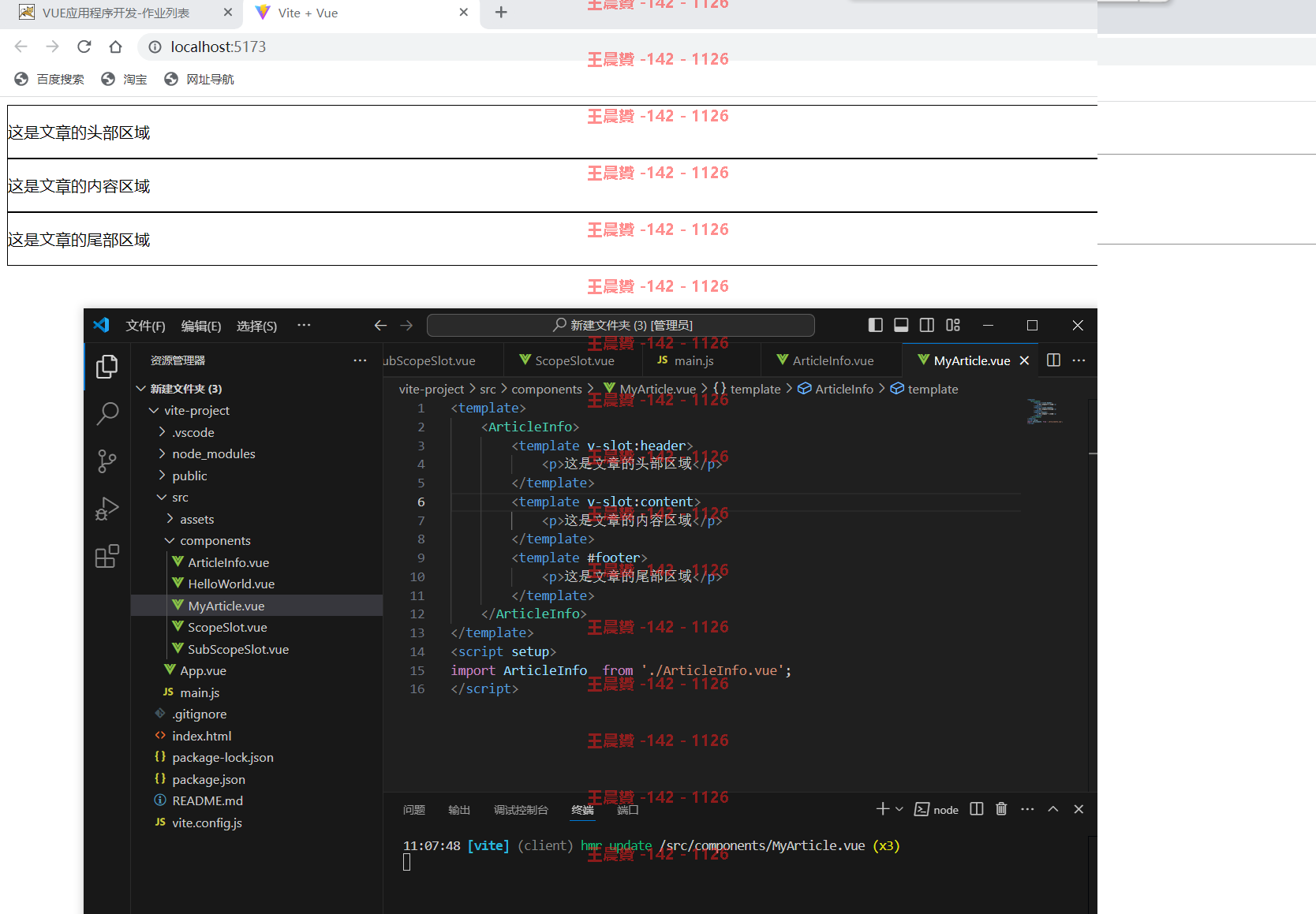1316x914 pixels.
Task: Open package.json in the explorer
Action: click(208, 779)
